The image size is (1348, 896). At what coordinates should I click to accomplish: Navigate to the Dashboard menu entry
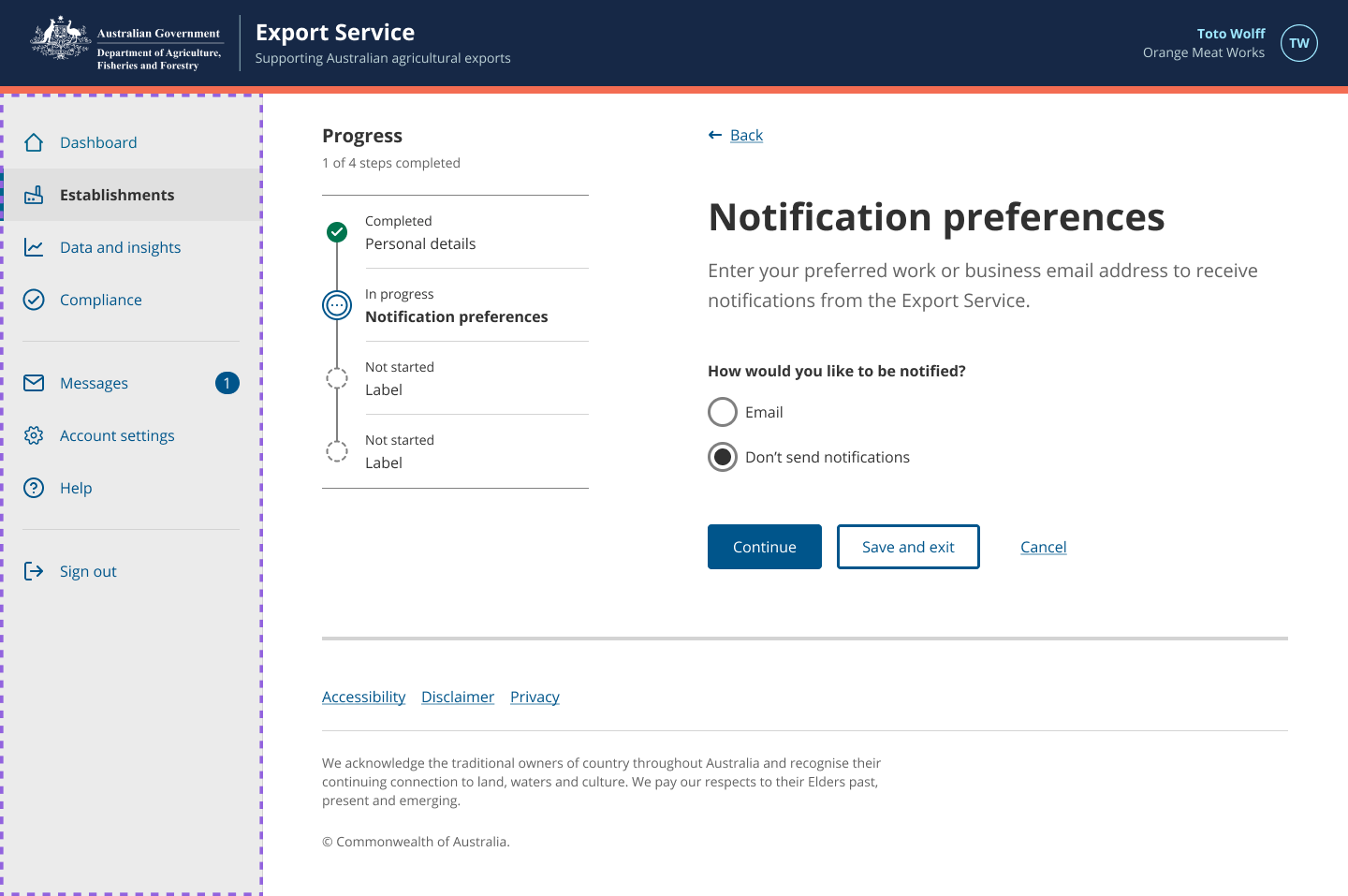pyautogui.click(x=98, y=142)
